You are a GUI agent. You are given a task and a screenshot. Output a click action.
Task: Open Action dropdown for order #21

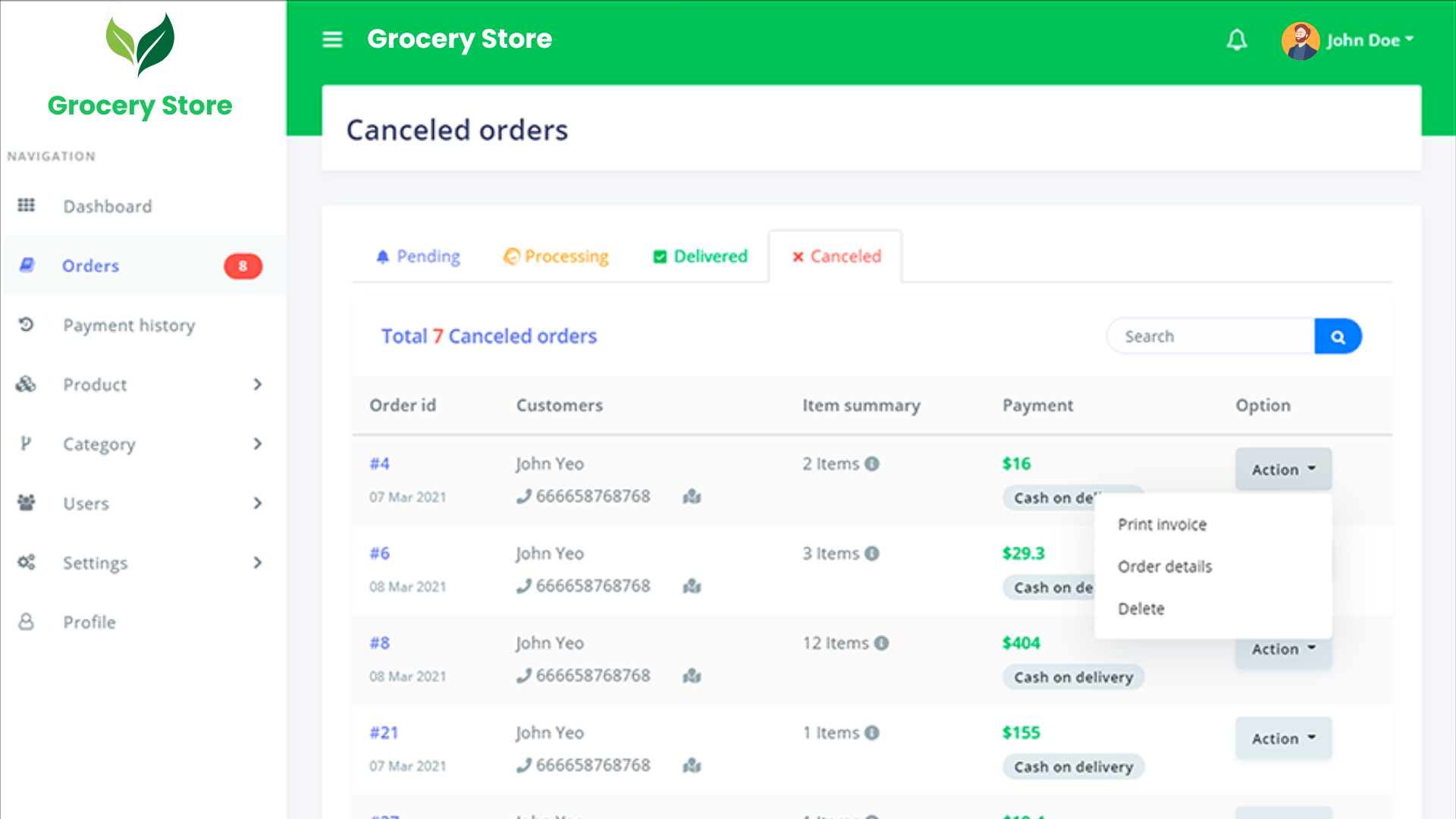click(1283, 738)
